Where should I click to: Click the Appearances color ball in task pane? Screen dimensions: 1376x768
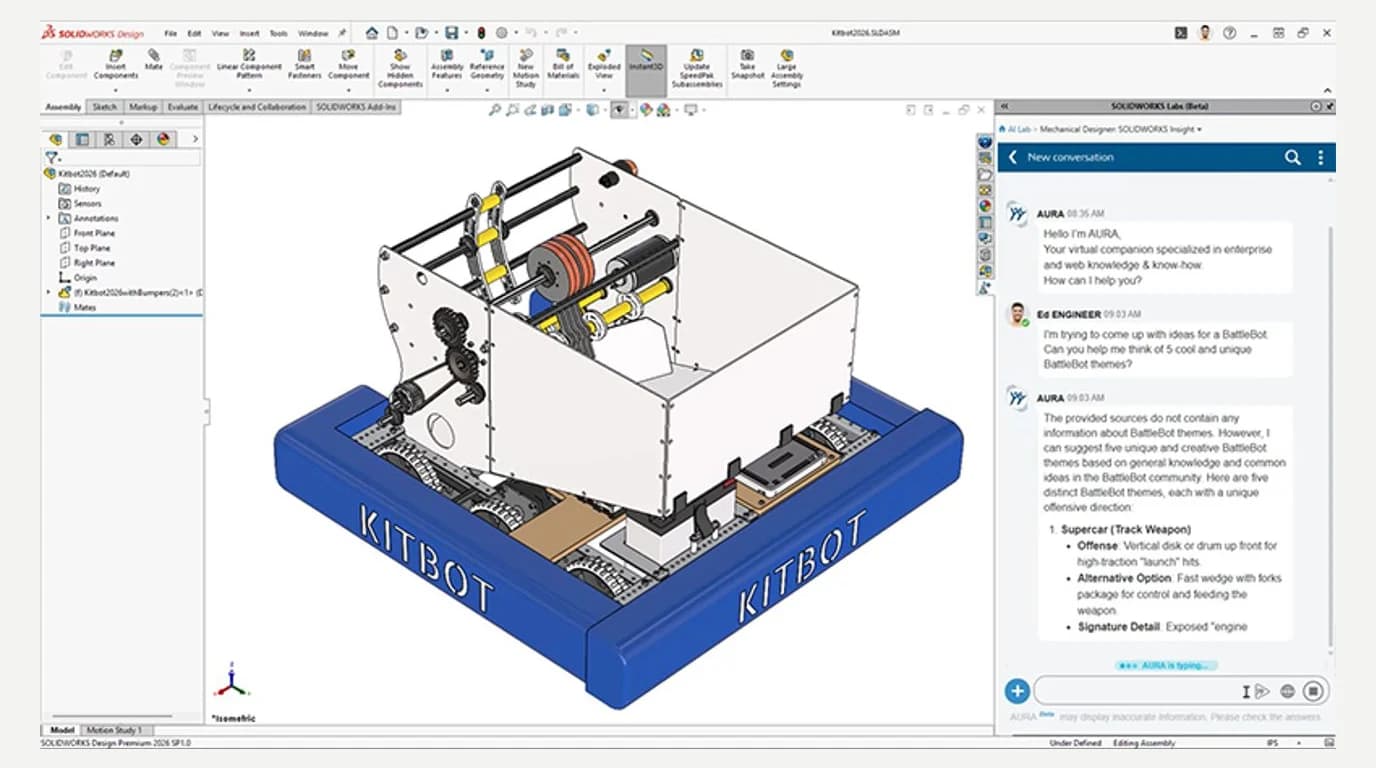coord(985,205)
